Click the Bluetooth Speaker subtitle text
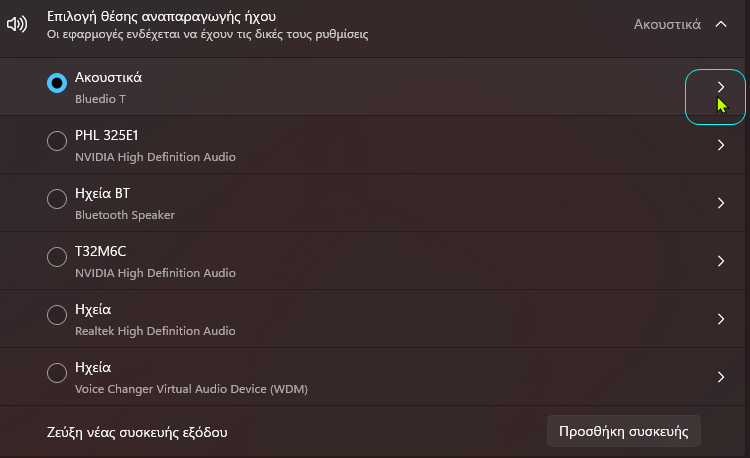The image size is (750, 458). pyautogui.click(x=125, y=215)
